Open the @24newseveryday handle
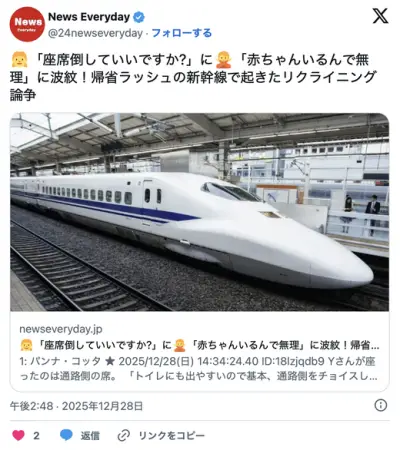 (95, 33)
